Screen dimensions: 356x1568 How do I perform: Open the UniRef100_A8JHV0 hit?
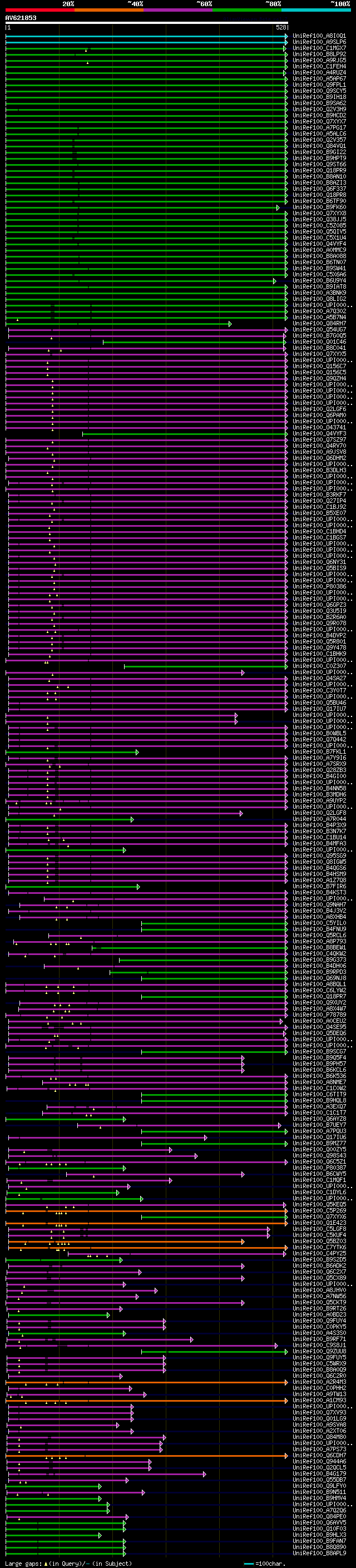point(319,1290)
